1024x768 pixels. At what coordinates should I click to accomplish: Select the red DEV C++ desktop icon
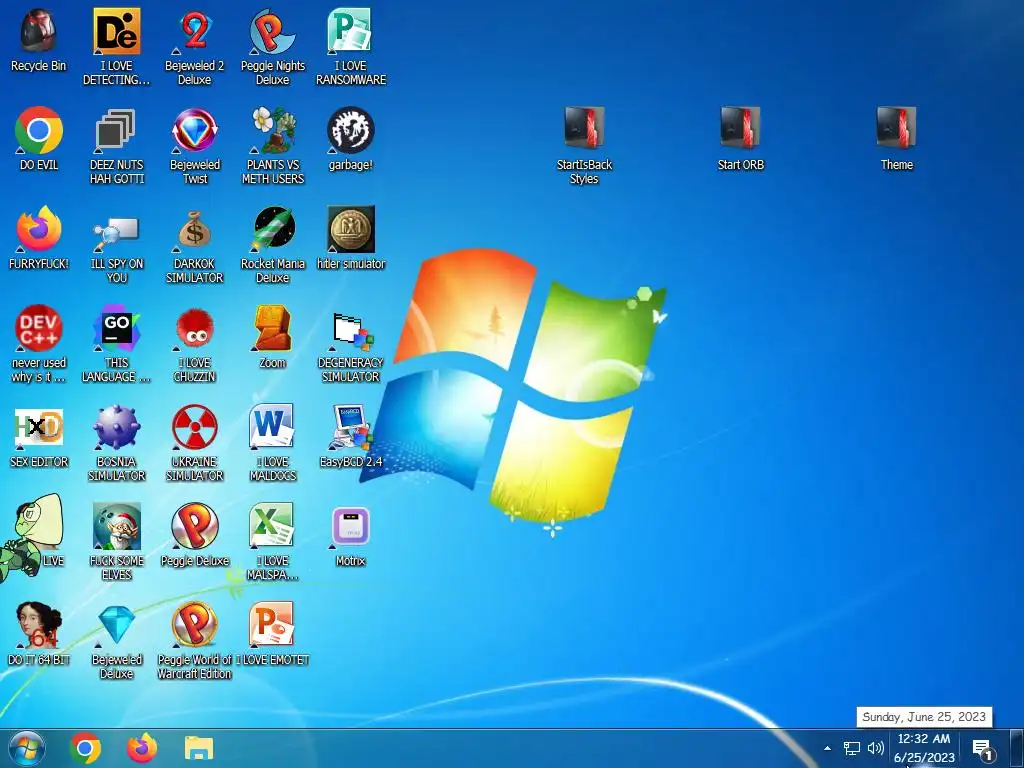pos(39,328)
